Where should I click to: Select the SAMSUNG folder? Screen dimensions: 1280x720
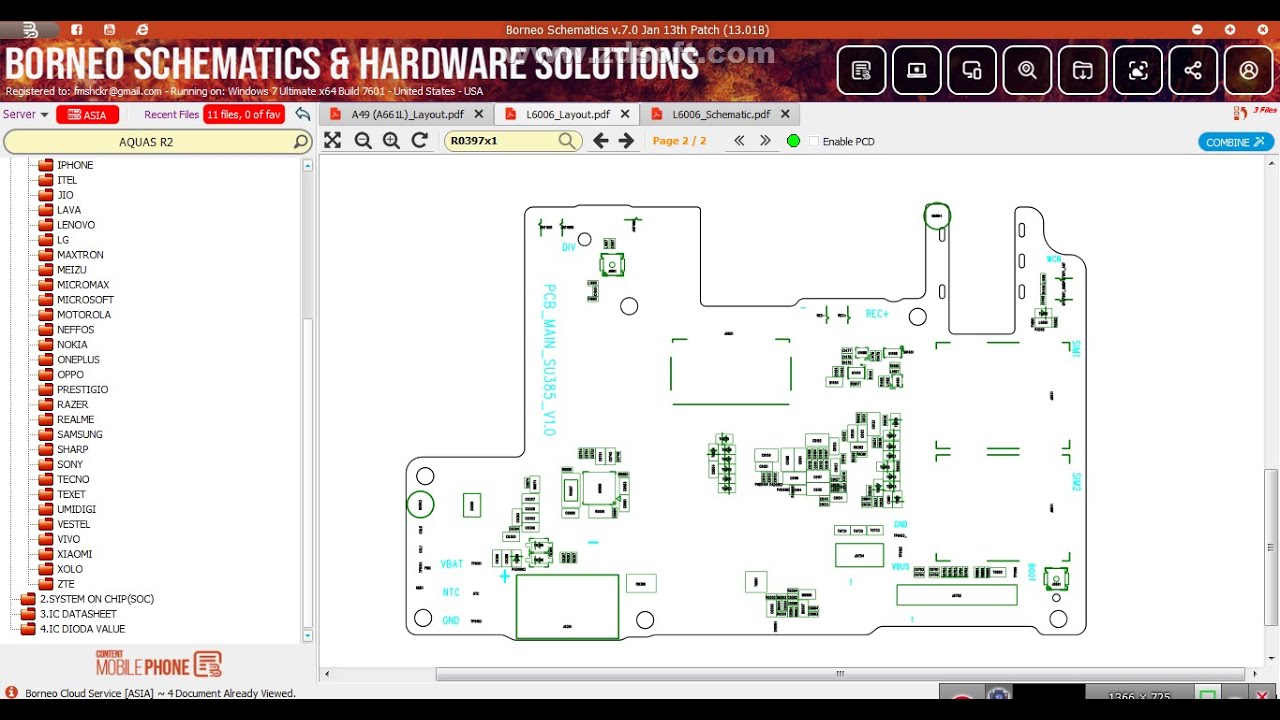80,435
